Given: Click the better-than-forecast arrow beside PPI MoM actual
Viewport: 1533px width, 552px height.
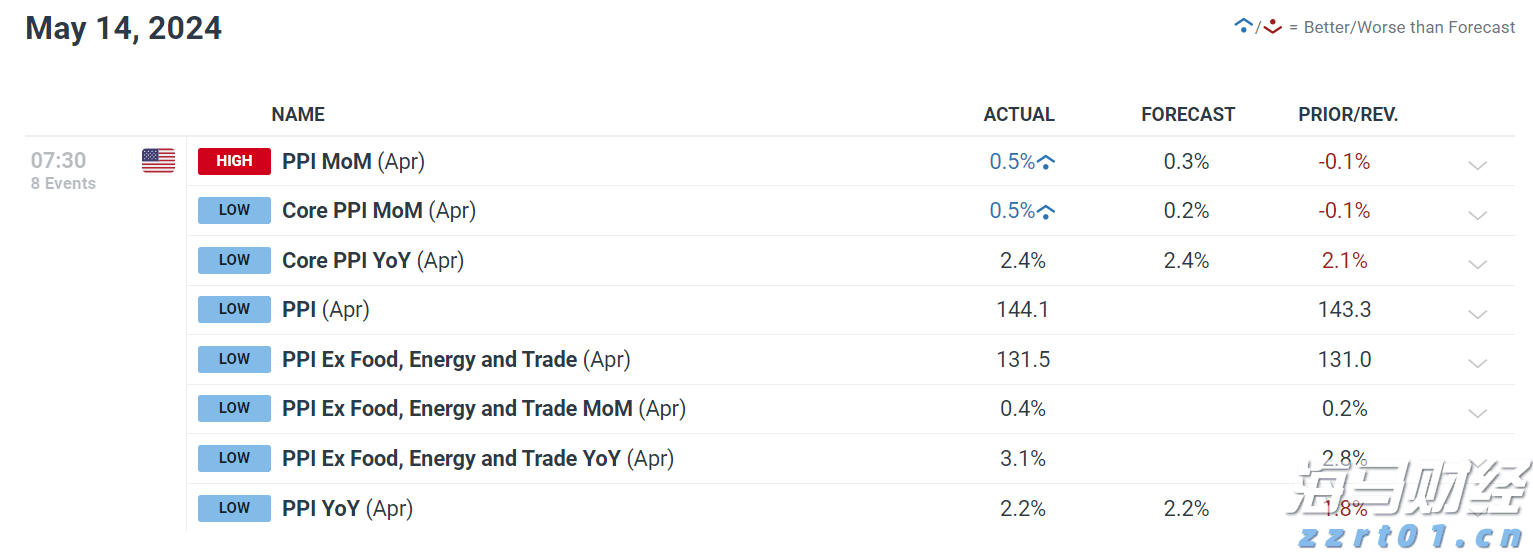Looking at the screenshot, I should coord(1046,162).
